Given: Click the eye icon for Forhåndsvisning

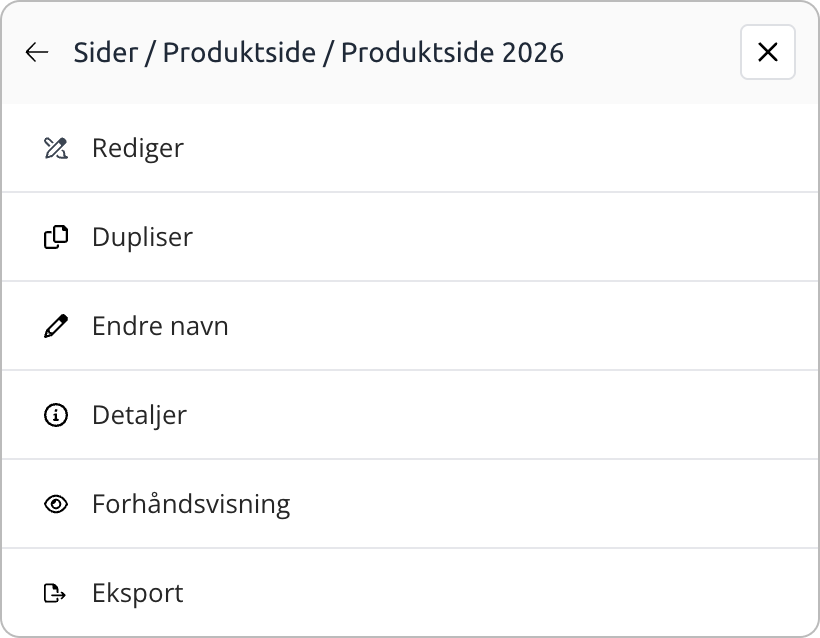Looking at the screenshot, I should pos(56,504).
